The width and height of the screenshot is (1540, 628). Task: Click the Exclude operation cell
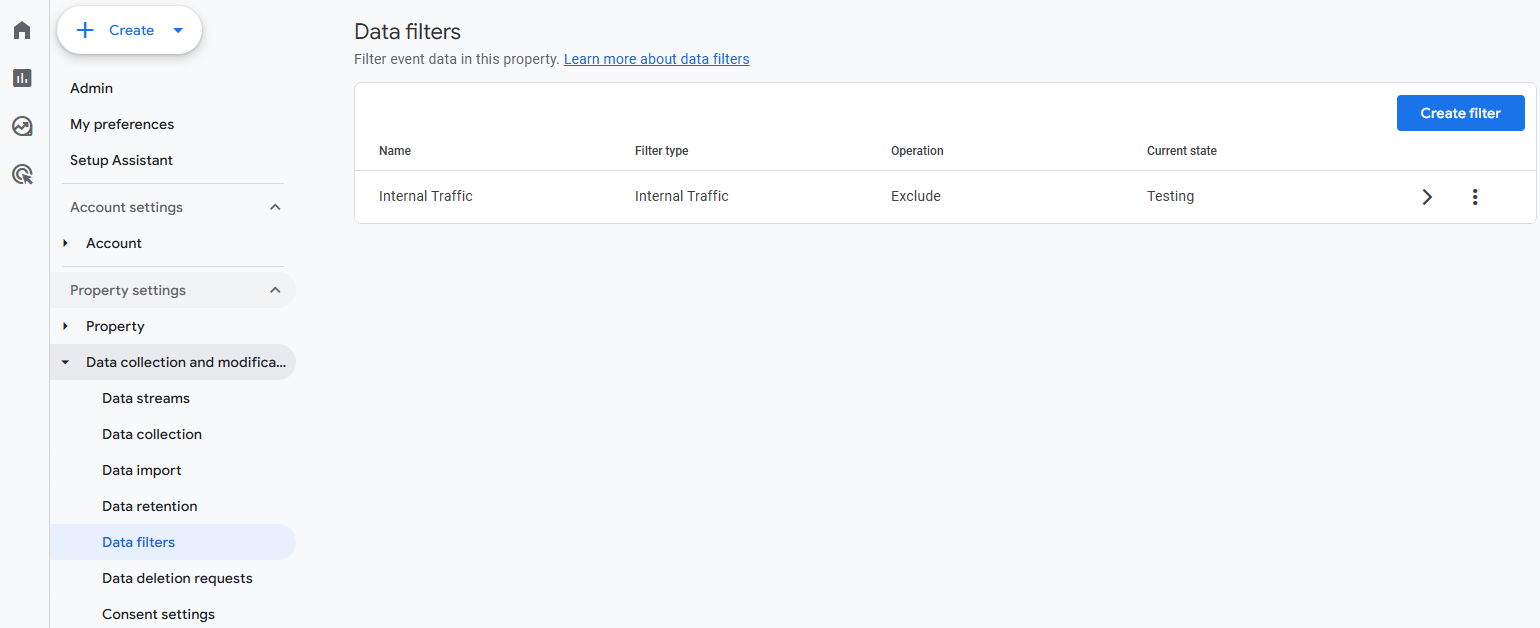pos(915,196)
